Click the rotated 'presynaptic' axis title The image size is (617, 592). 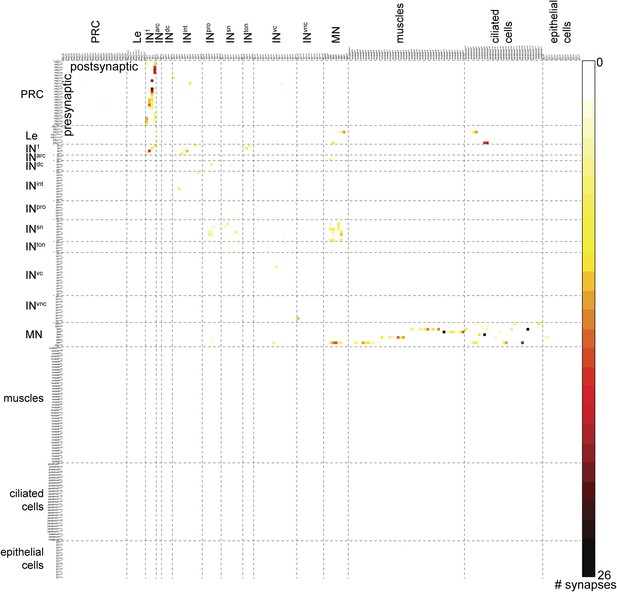(68, 105)
